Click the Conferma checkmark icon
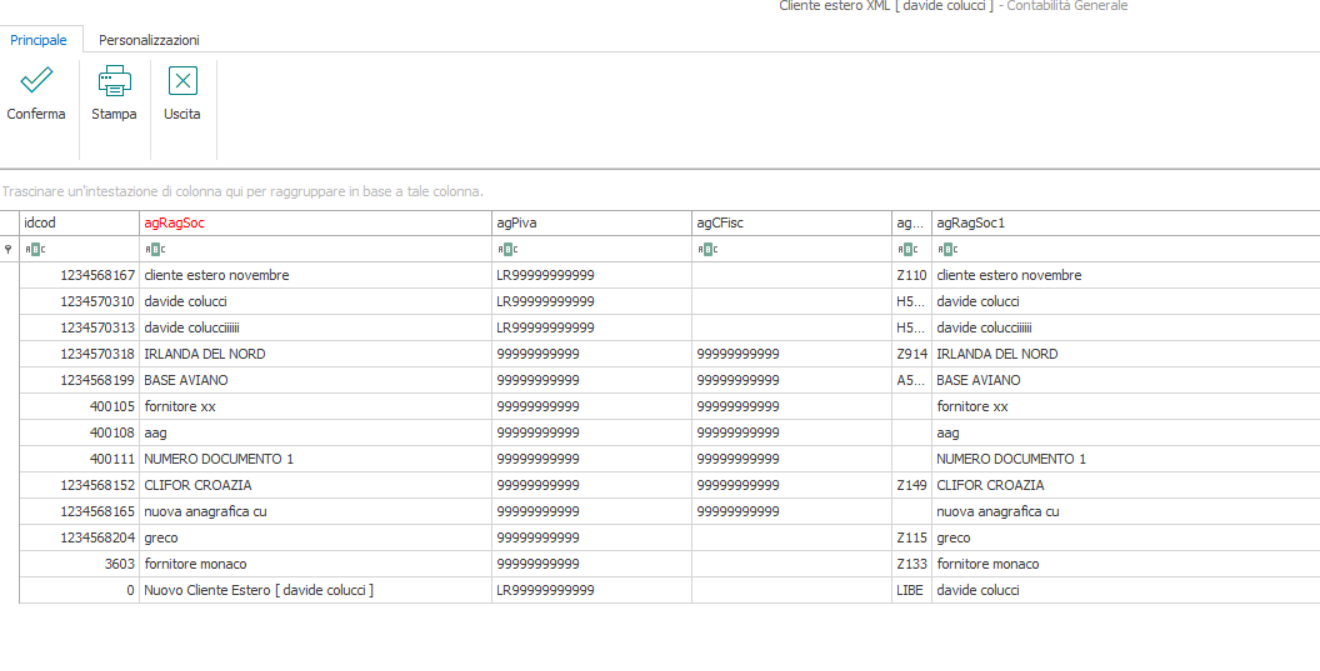Image resolution: width=1320 pixels, height=671 pixels. tap(37, 81)
